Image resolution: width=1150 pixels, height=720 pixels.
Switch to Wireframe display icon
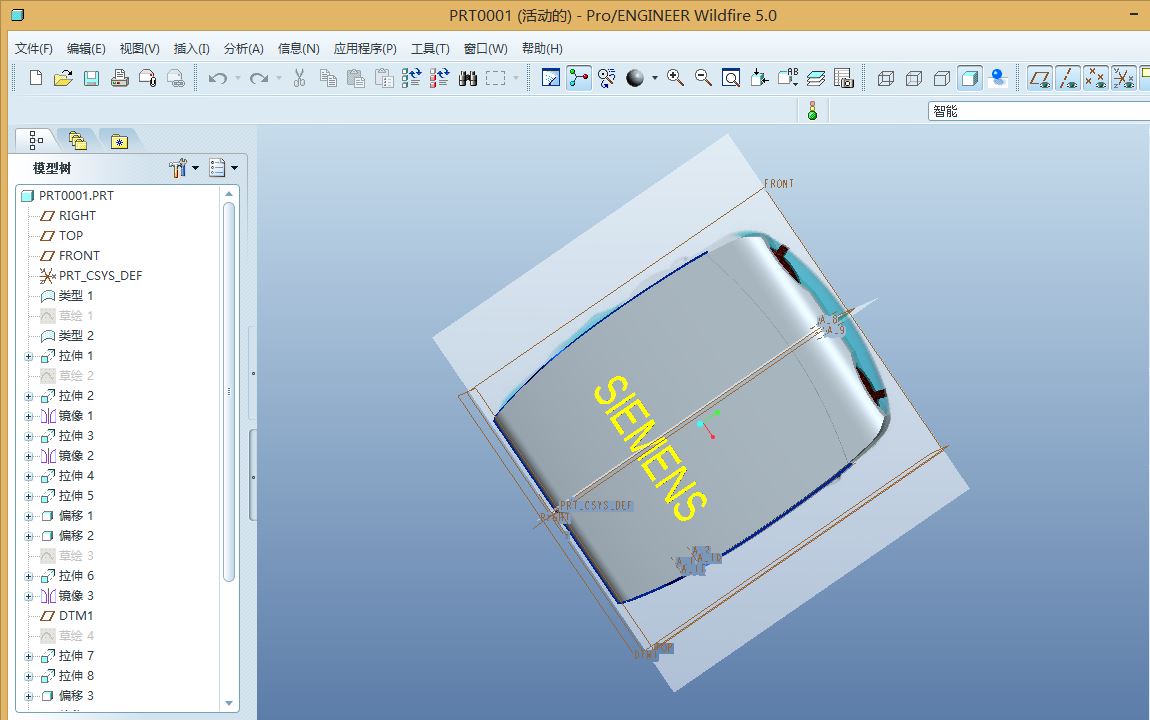[886, 78]
